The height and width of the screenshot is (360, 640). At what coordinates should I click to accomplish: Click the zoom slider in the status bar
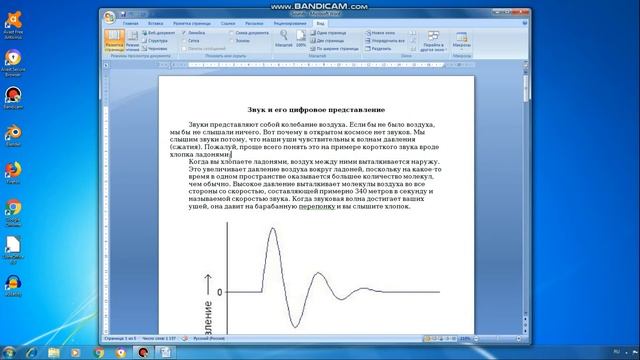(498, 338)
